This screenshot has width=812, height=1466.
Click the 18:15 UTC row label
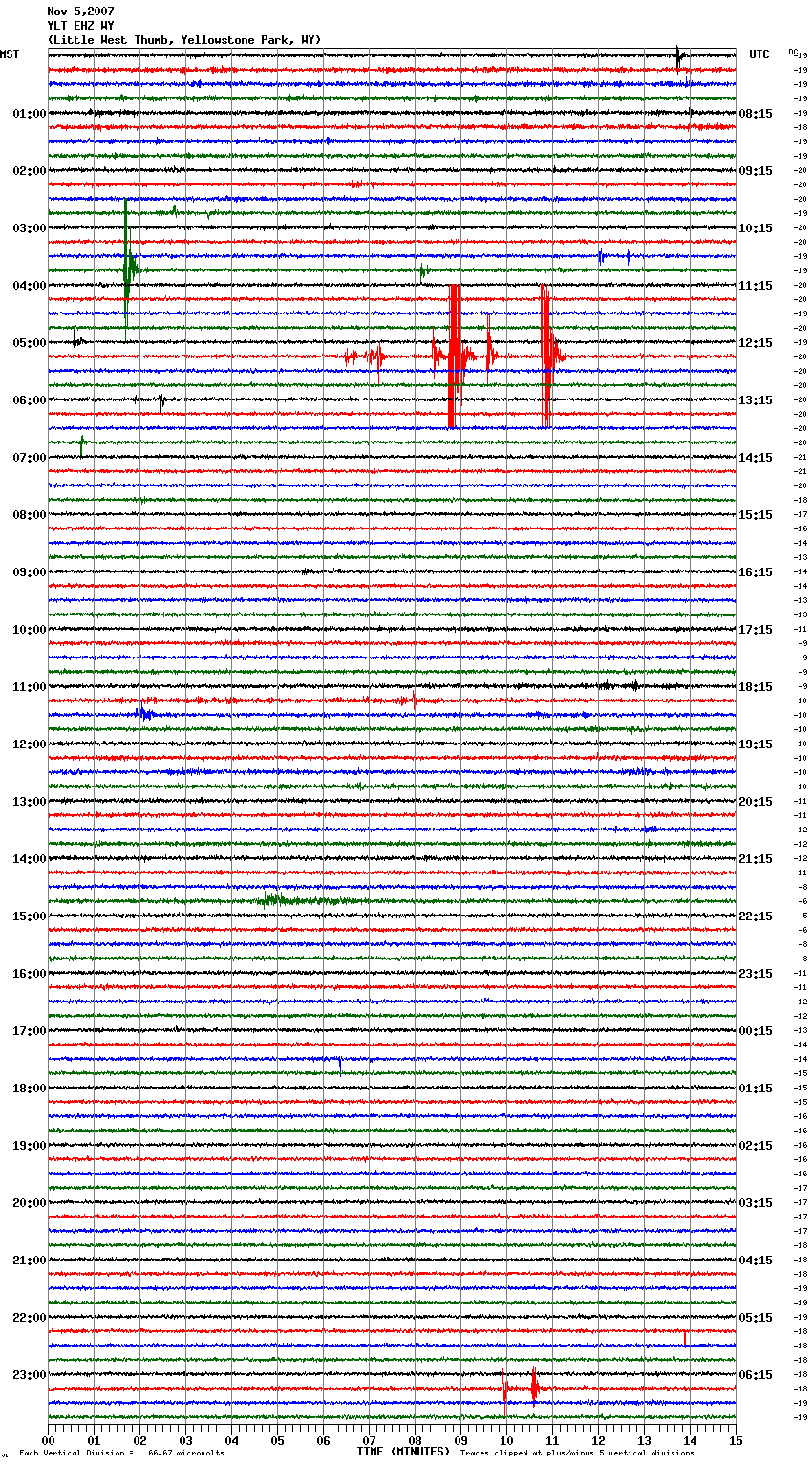point(756,687)
